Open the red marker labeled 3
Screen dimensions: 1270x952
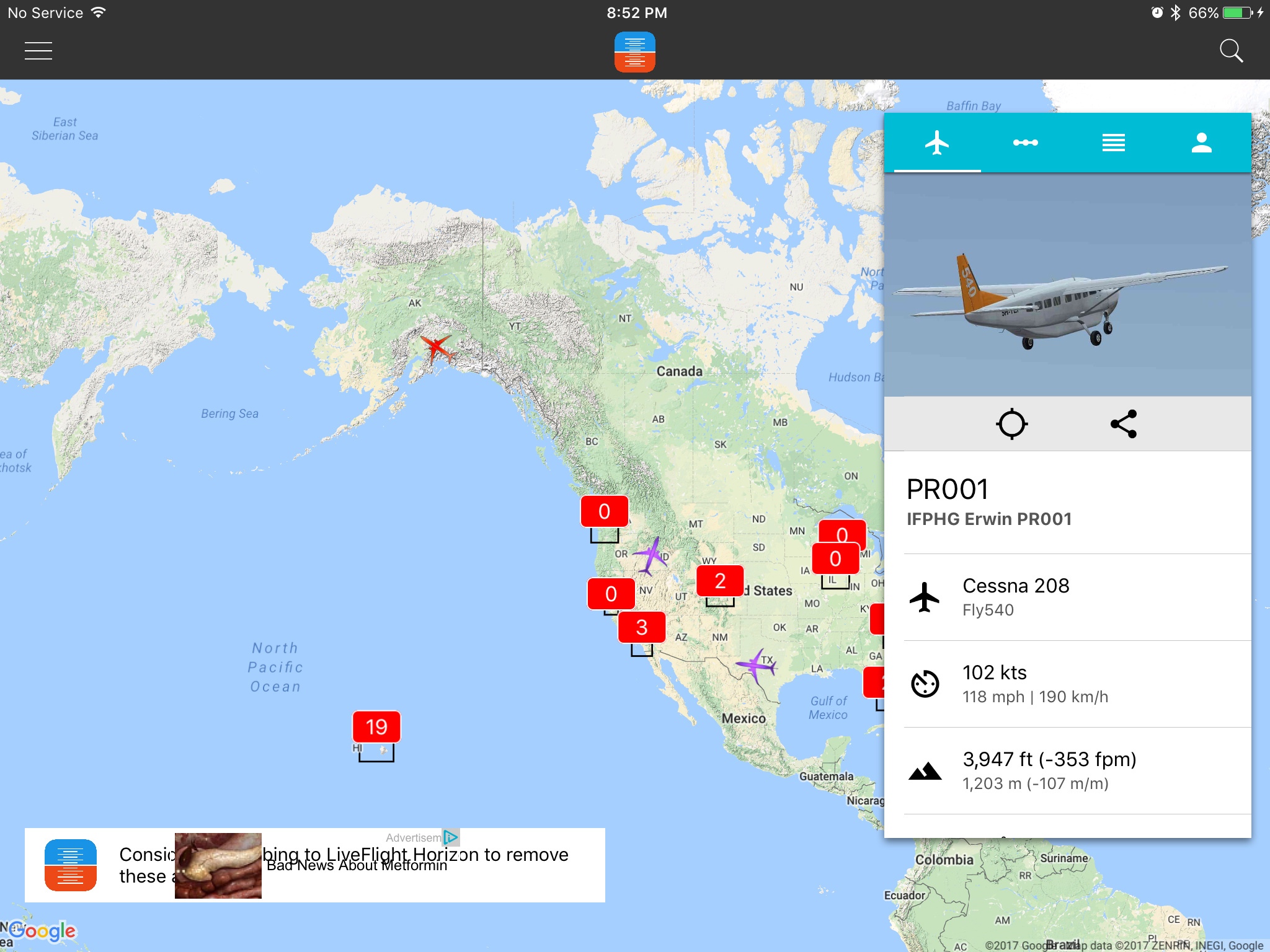coord(642,627)
